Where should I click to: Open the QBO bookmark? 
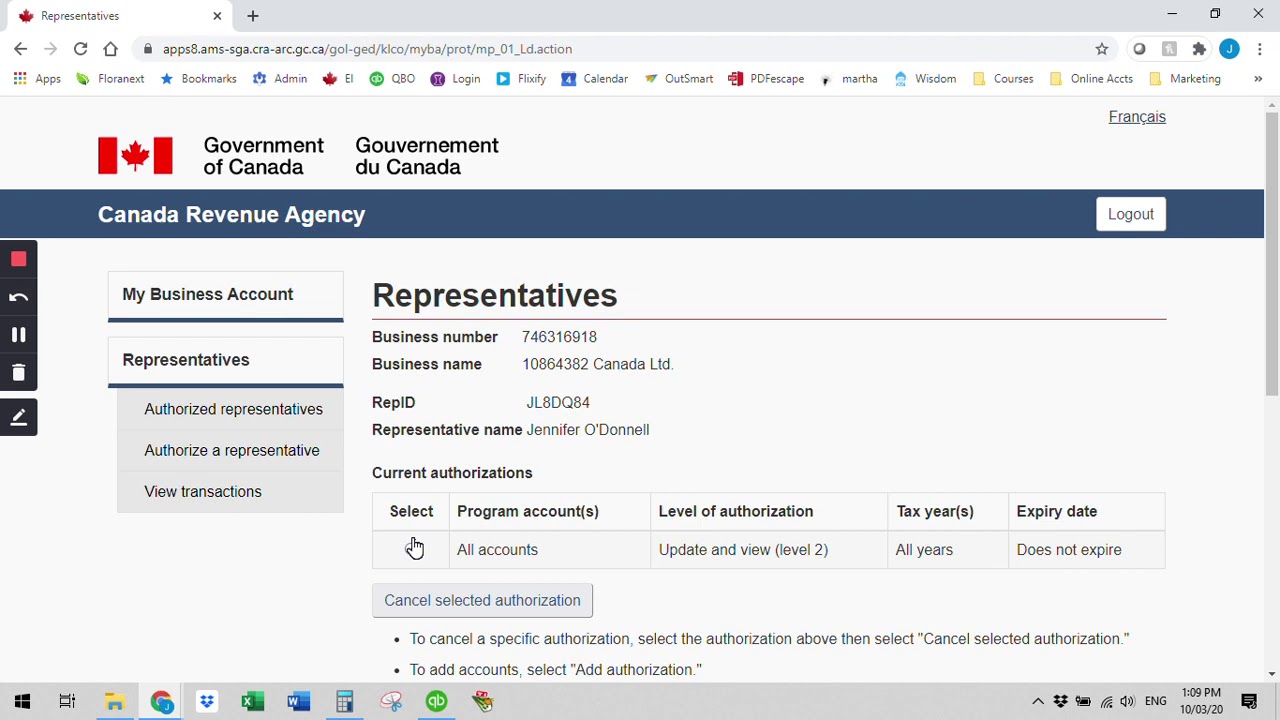pyautogui.click(x=392, y=79)
